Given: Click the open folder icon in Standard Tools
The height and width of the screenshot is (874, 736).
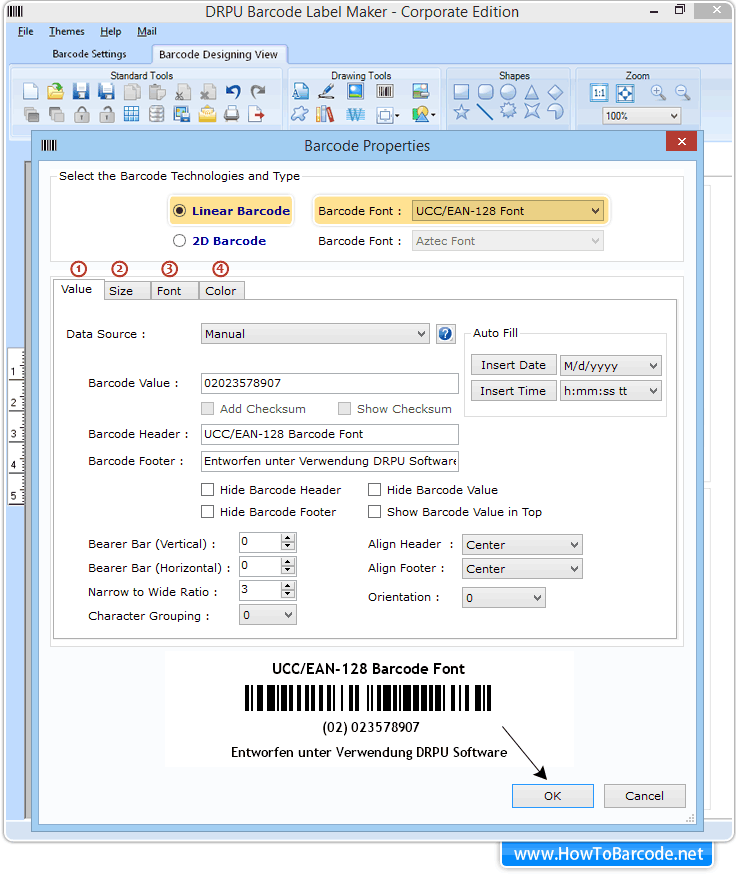Looking at the screenshot, I should 56,92.
